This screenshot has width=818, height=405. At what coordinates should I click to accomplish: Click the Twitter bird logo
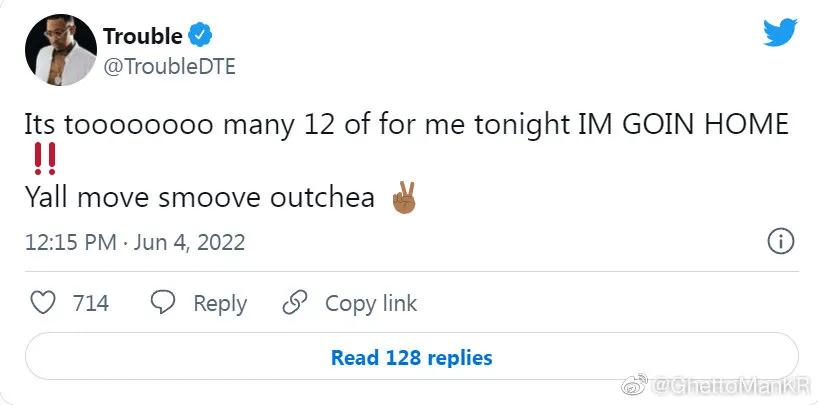pyautogui.click(x=780, y=33)
